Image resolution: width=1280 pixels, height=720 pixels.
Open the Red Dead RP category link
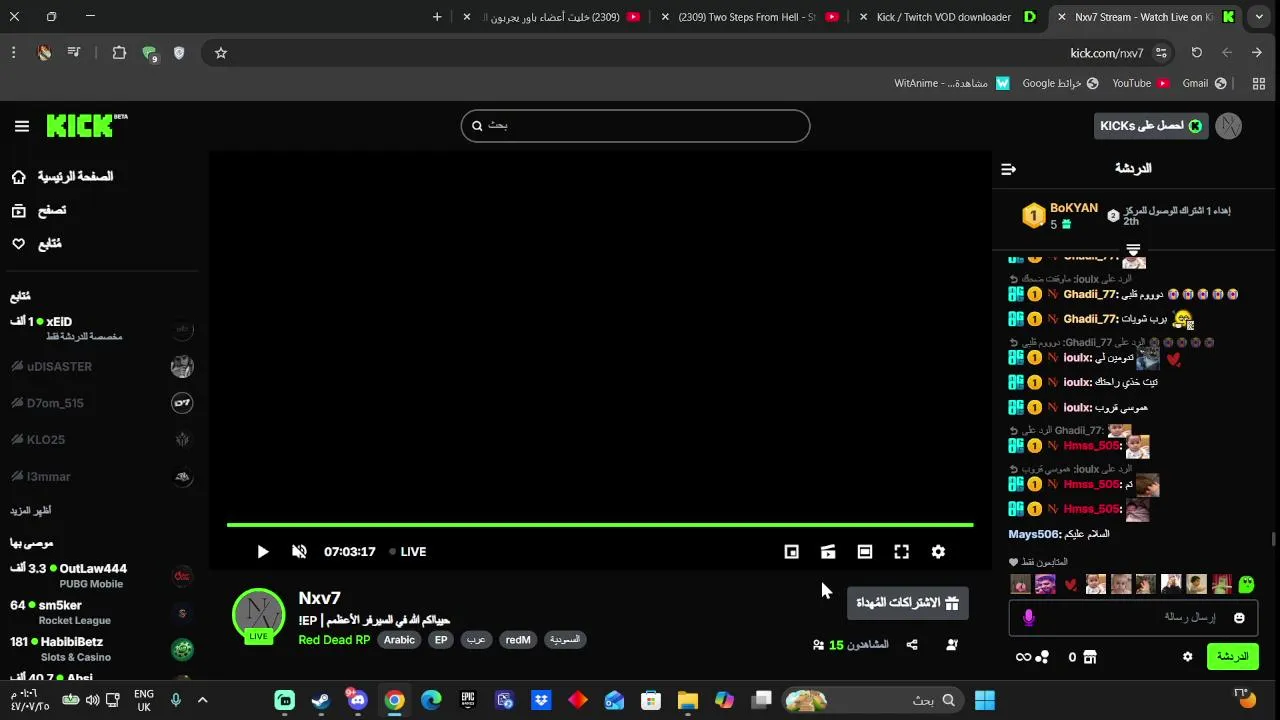coord(334,640)
